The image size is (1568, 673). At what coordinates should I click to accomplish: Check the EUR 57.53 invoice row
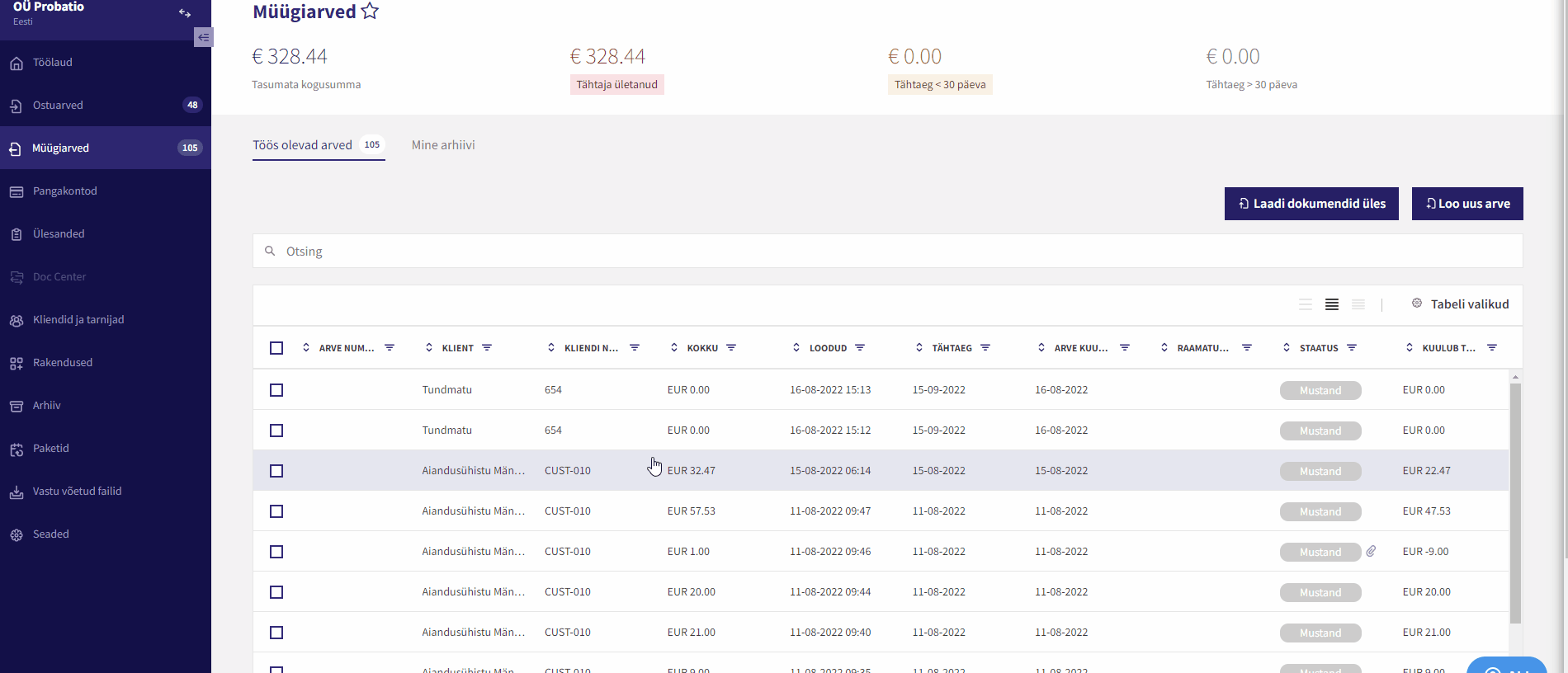coord(276,511)
